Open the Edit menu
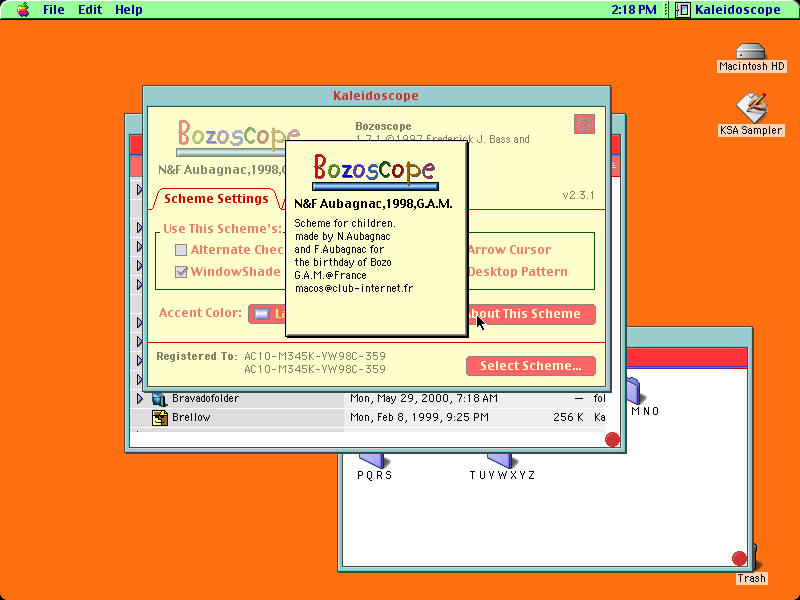Image resolution: width=800 pixels, height=600 pixels. [x=90, y=10]
